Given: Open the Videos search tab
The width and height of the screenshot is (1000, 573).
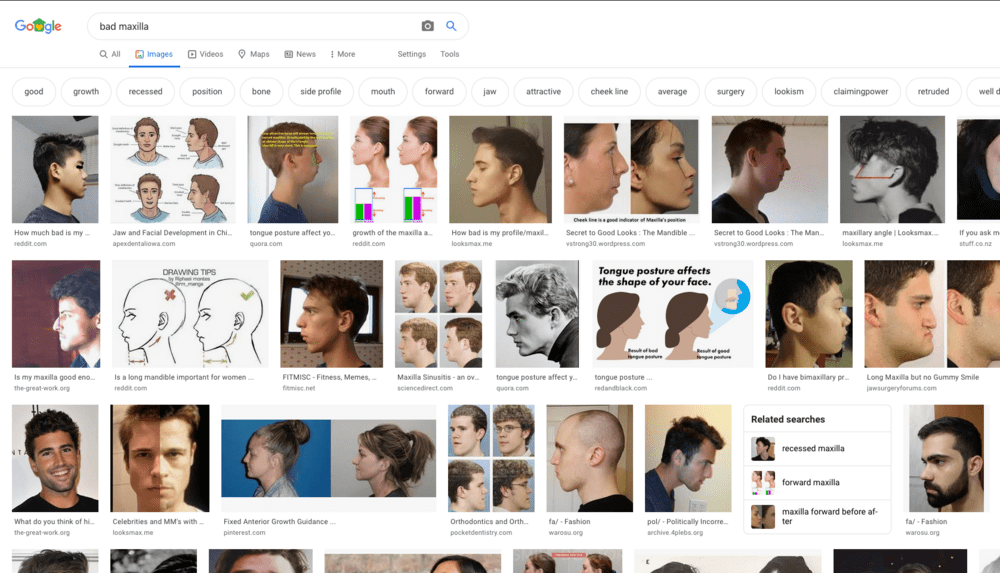Looking at the screenshot, I should (204, 54).
